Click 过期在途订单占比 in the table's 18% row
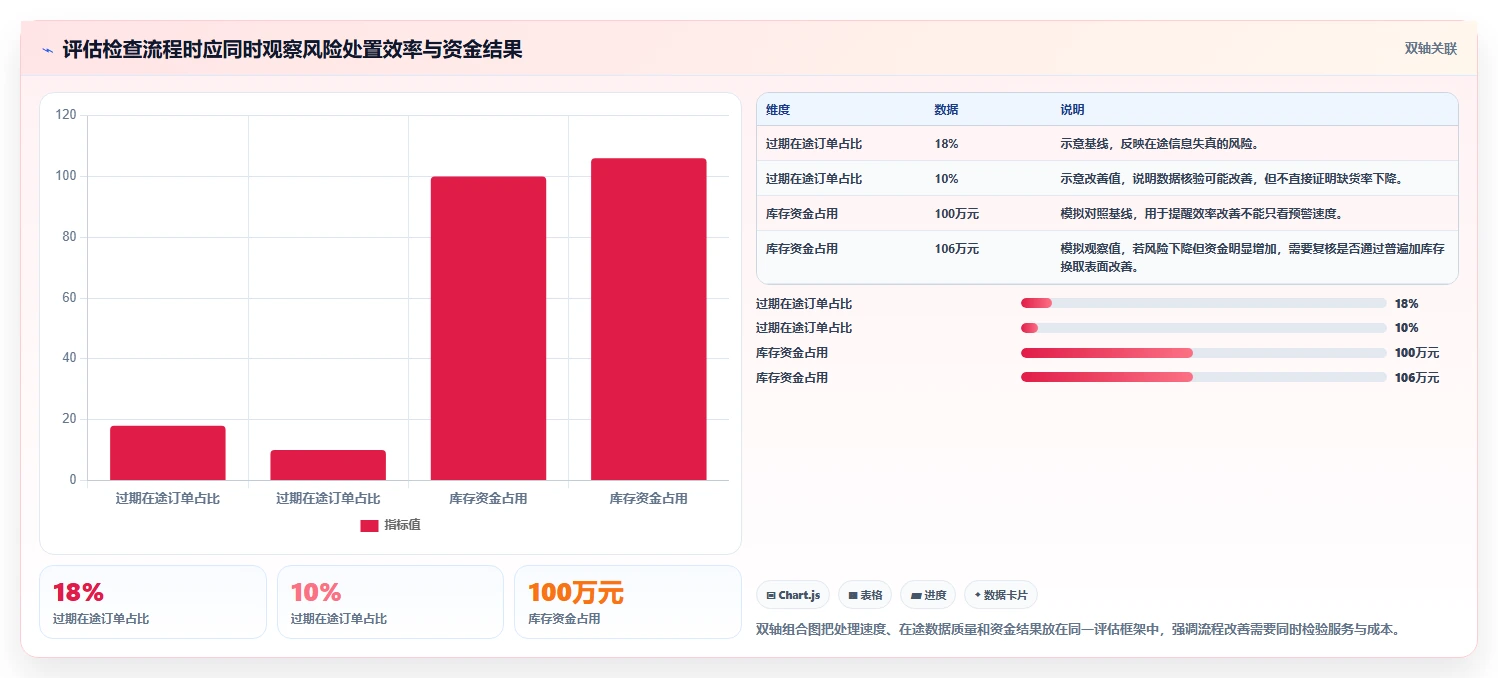The image size is (1498, 678). click(814, 144)
